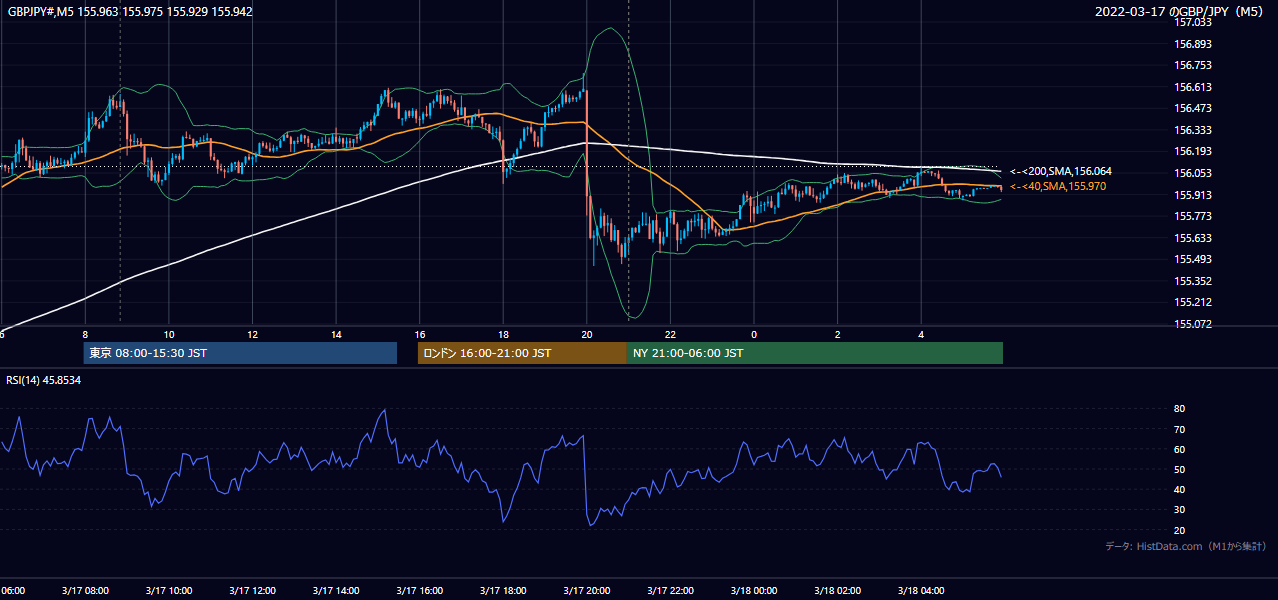Click the RSI scale value 40
Image resolution: width=1278 pixels, height=600 pixels.
click(x=1180, y=489)
